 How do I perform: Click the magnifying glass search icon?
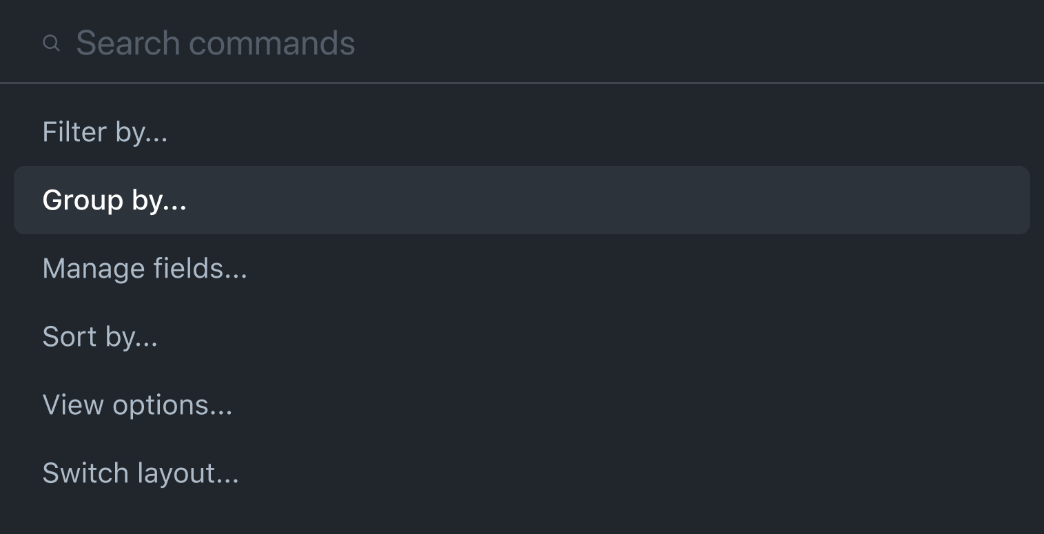pyautogui.click(x=51, y=44)
